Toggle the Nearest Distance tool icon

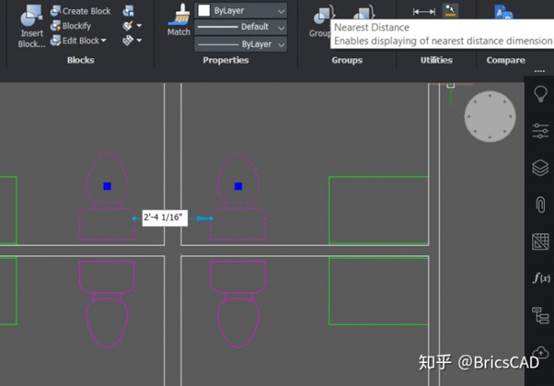(x=450, y=11)
